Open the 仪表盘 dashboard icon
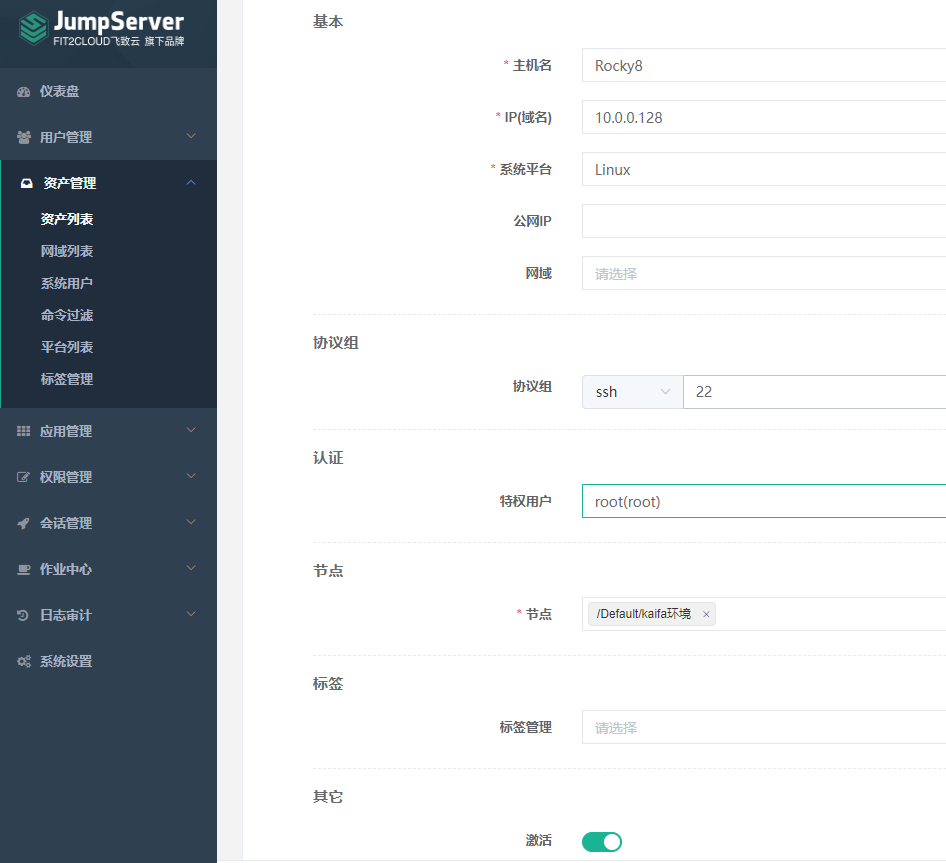Viewport: 946px width, 863px height. coord(24,92)
